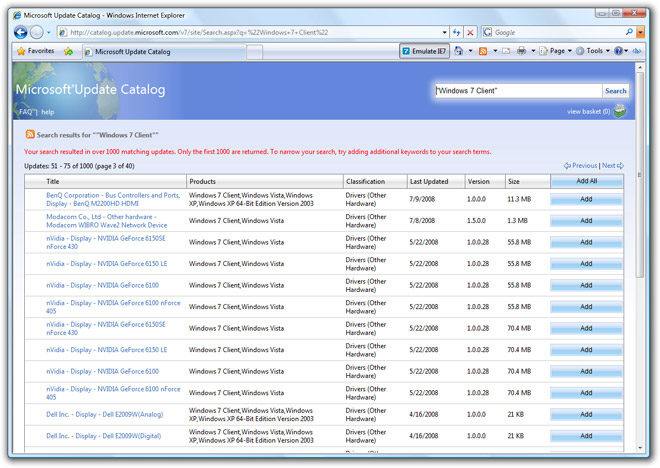The width and height of the screenshot is (660, 468).
Task: Expand the Feeds dropdown arrow
Action: (x=495, y=51)
